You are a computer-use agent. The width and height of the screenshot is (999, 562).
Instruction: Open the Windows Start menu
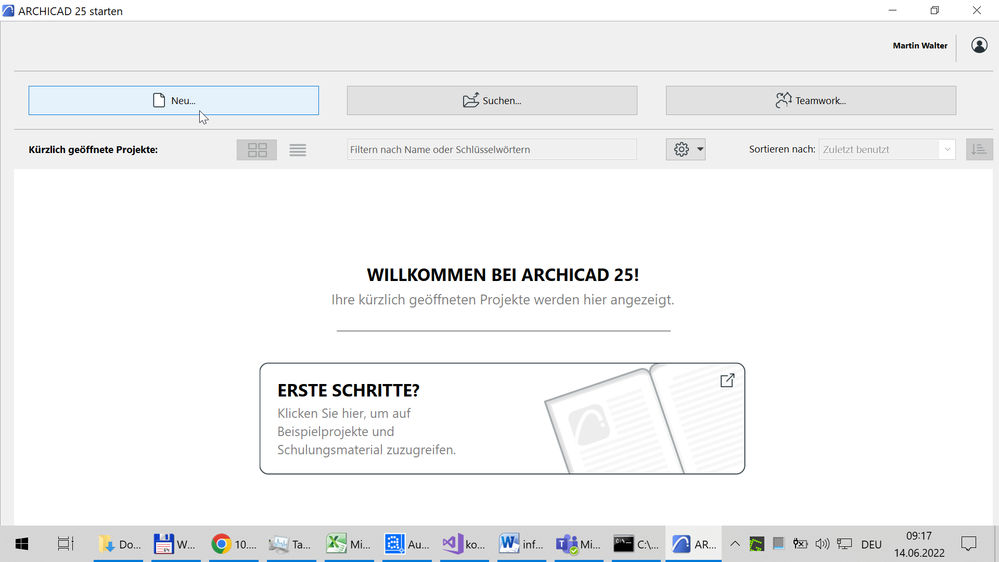coord(22,544)
